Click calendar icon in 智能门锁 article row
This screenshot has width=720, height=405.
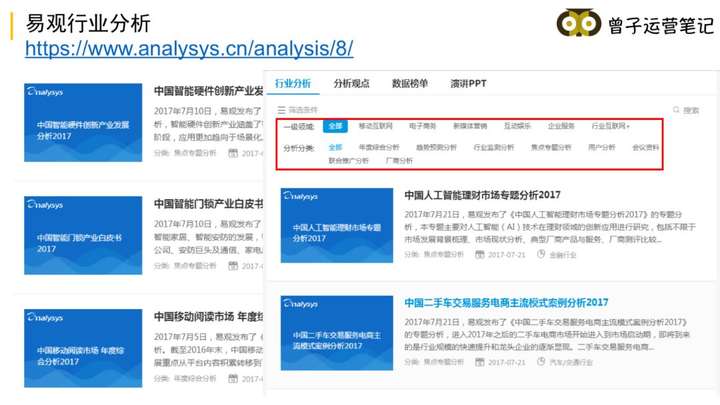click(233, 266)
